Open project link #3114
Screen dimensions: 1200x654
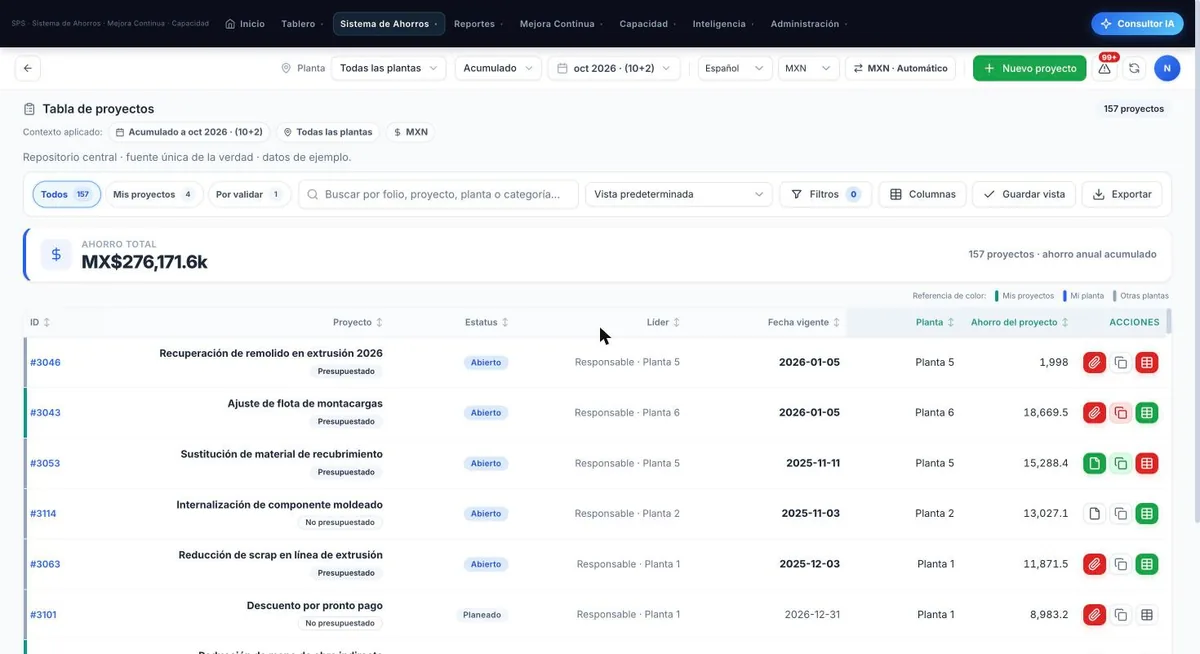pyautogui.click(x=43, y=513)
